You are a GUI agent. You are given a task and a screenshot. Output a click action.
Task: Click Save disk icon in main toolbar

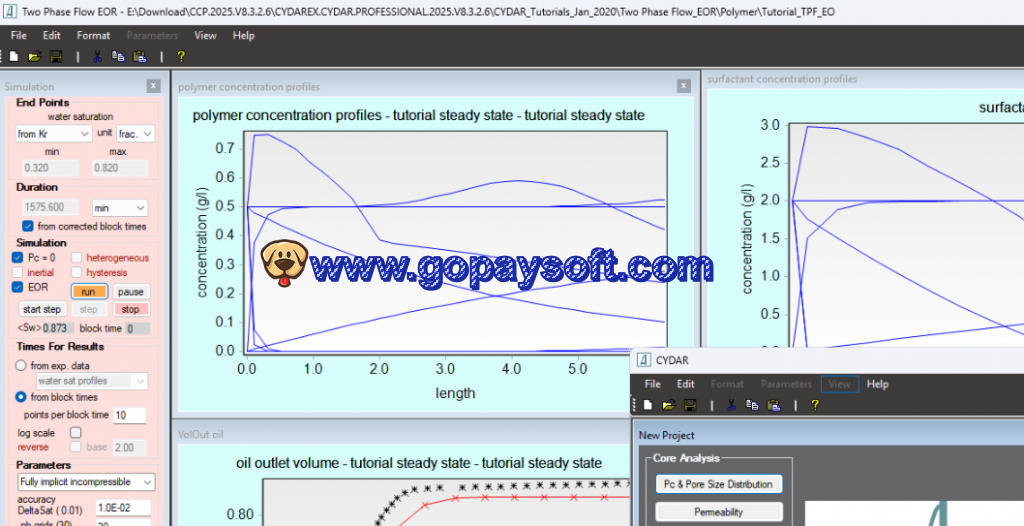click(x=56, y=57)
